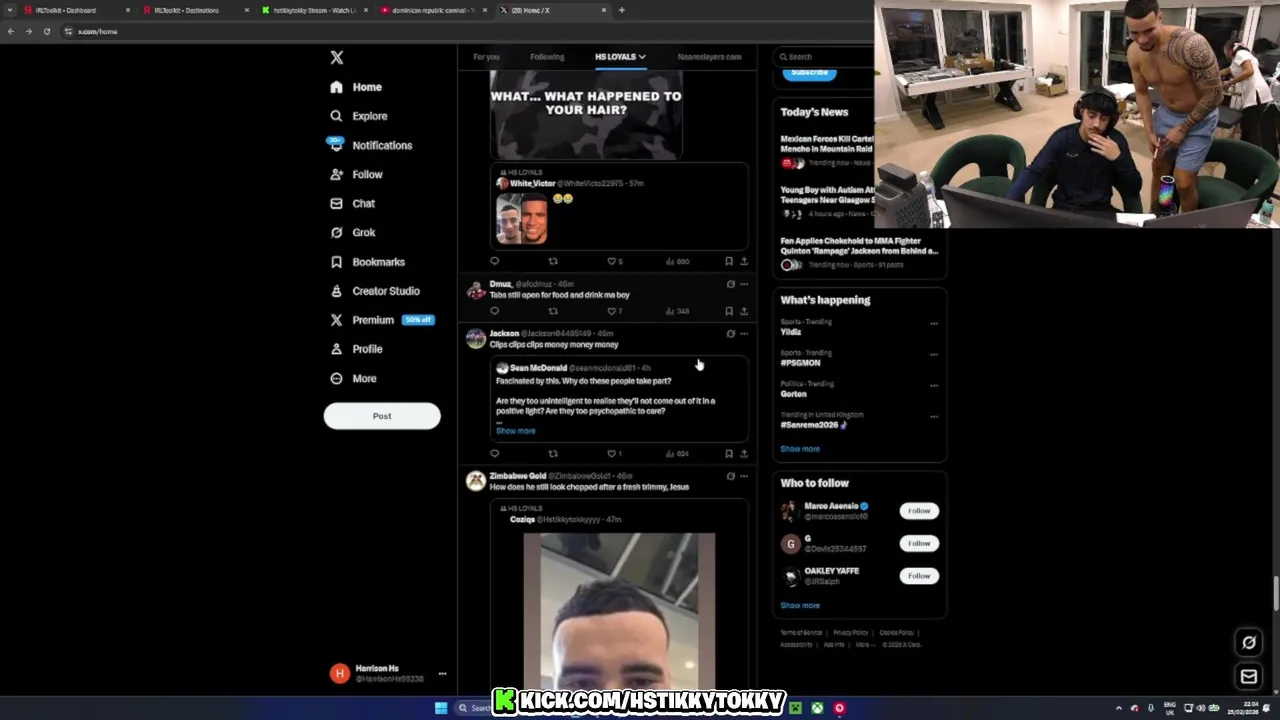The height and width of the screenshot is (720, 1280).
Task: Open the Fan Applies Chokehold news story
Action: 858,252
